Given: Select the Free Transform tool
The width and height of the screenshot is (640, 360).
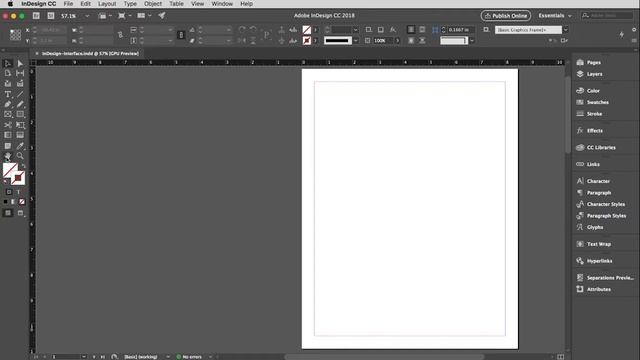Looking at the screenshot, I should point(20,125).
